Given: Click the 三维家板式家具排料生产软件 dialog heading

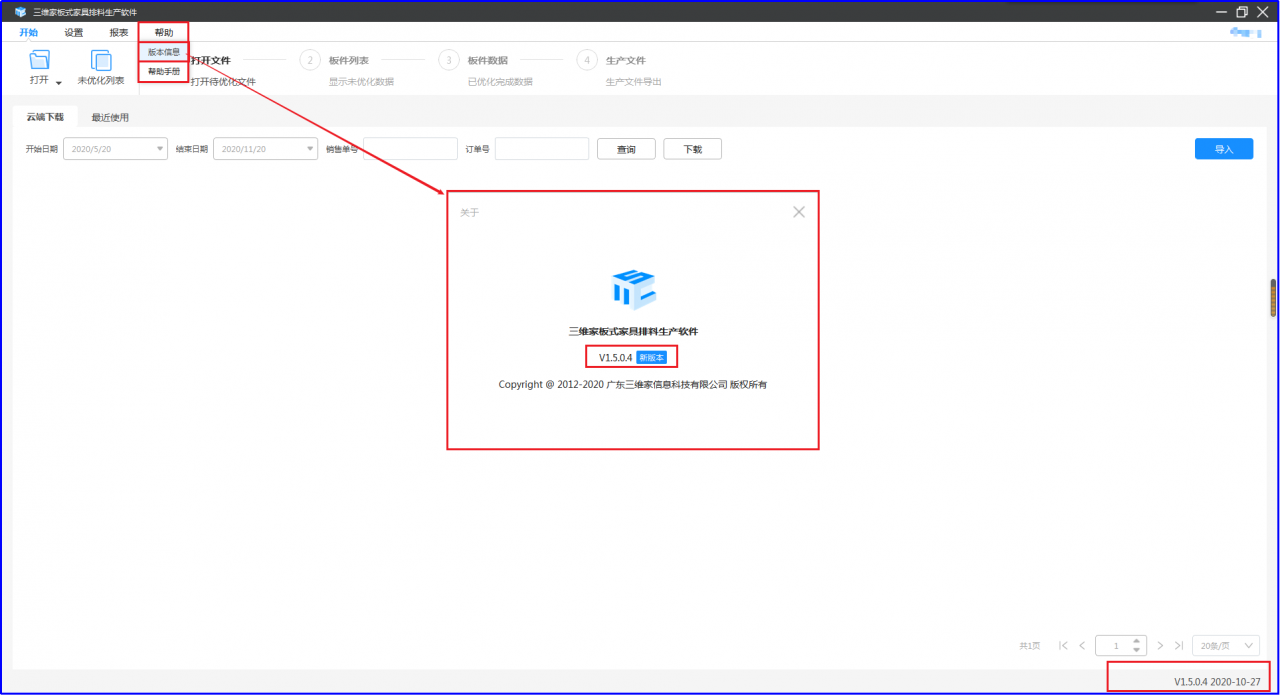Looking at the screenshot, I should [x=633, y=331].
